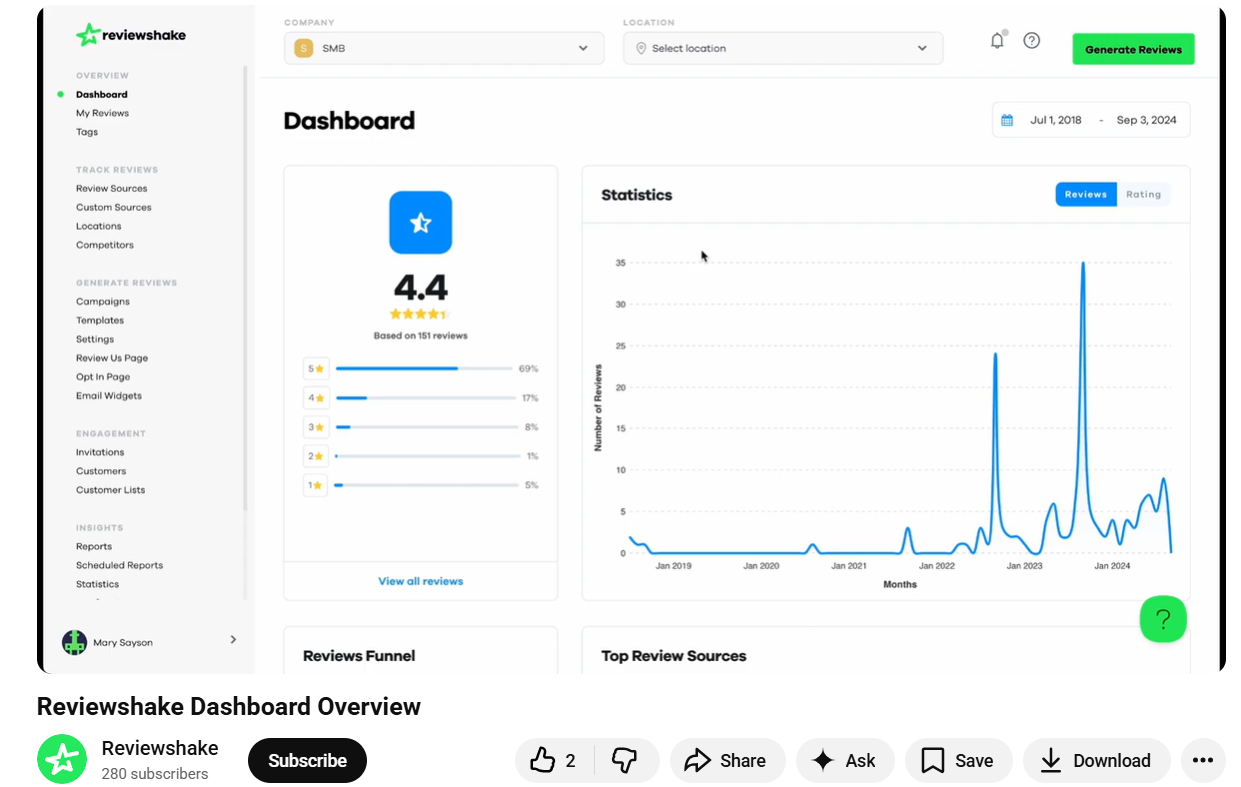
Task: Subscribe to the Reviewshake channel
Action: click(307, 761)
